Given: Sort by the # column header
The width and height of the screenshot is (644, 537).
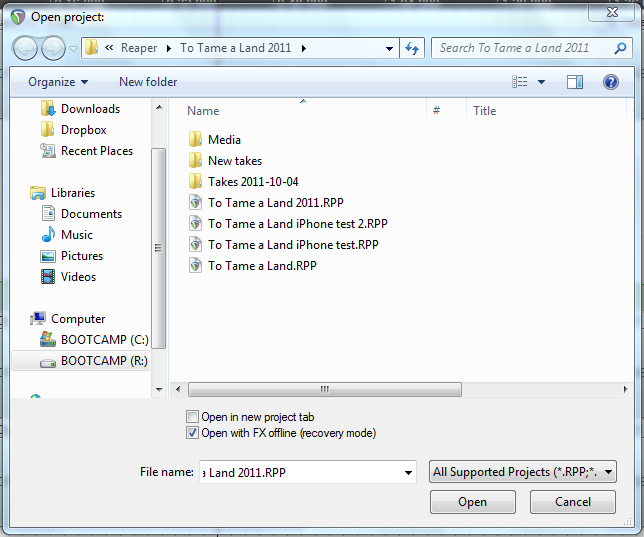Looking at the screenshot, I should (x=437, y=111).
